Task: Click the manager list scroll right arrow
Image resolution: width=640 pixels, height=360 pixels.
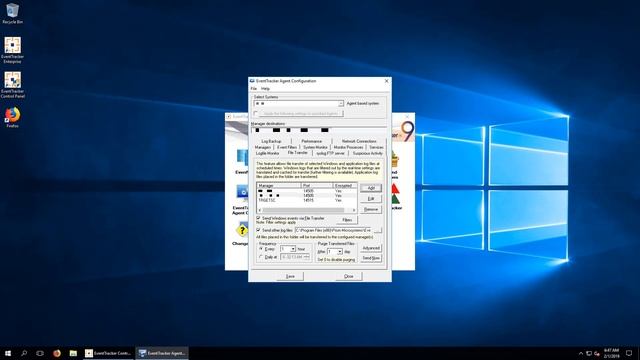Action: [354, 210]
